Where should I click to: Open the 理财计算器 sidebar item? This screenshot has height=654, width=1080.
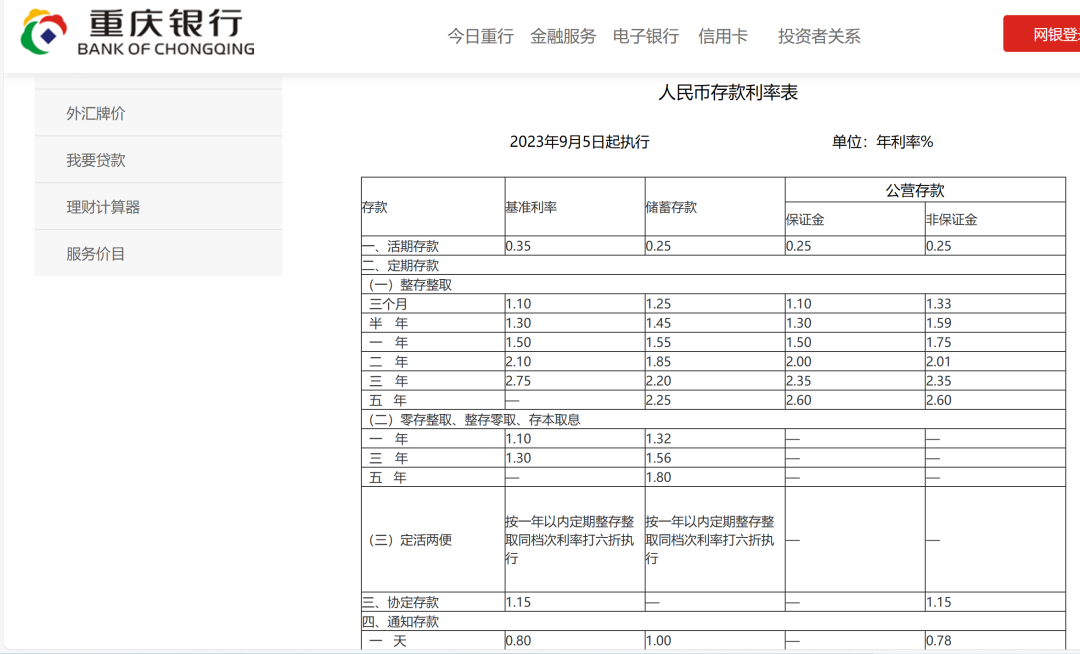[x=103, y=207]
